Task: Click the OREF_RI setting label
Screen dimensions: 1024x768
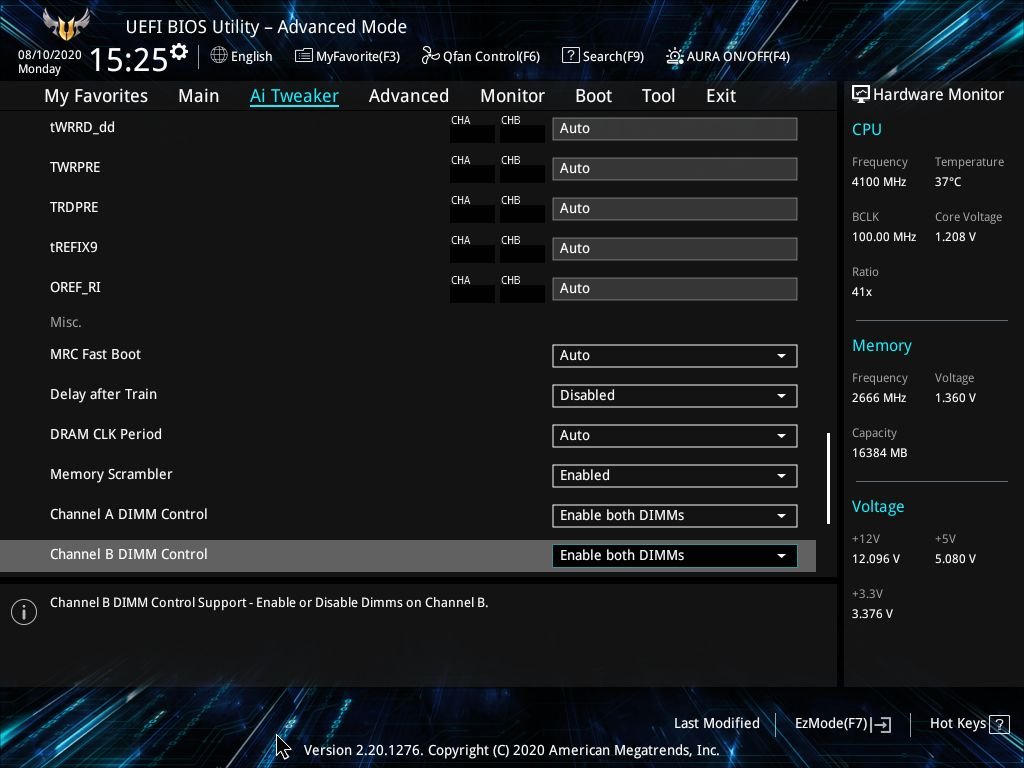Action: pyautogui.click(x=75, y=287)
